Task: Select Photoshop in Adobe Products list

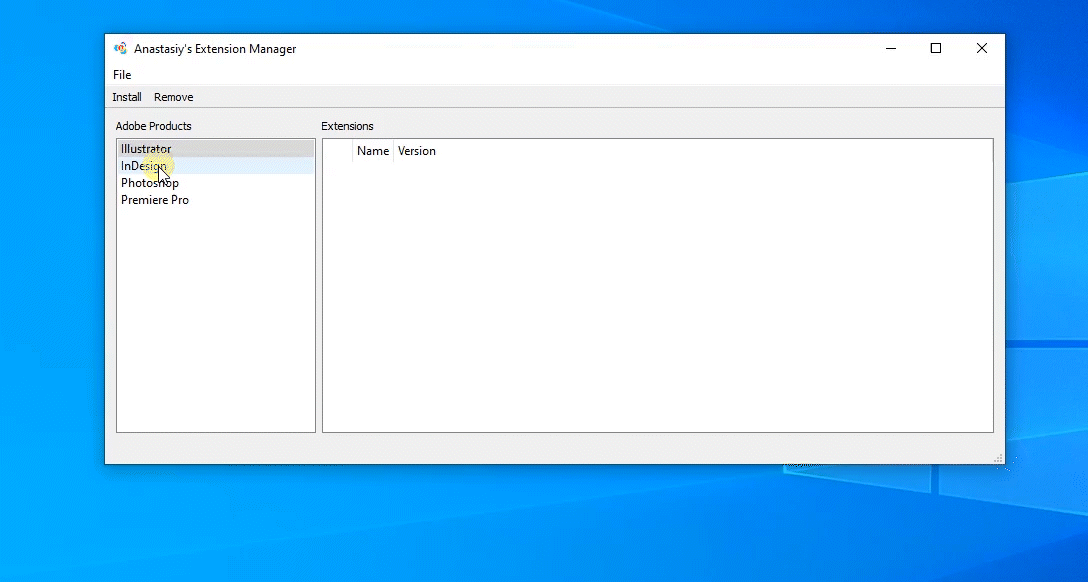Action: [x=215, y=182]
